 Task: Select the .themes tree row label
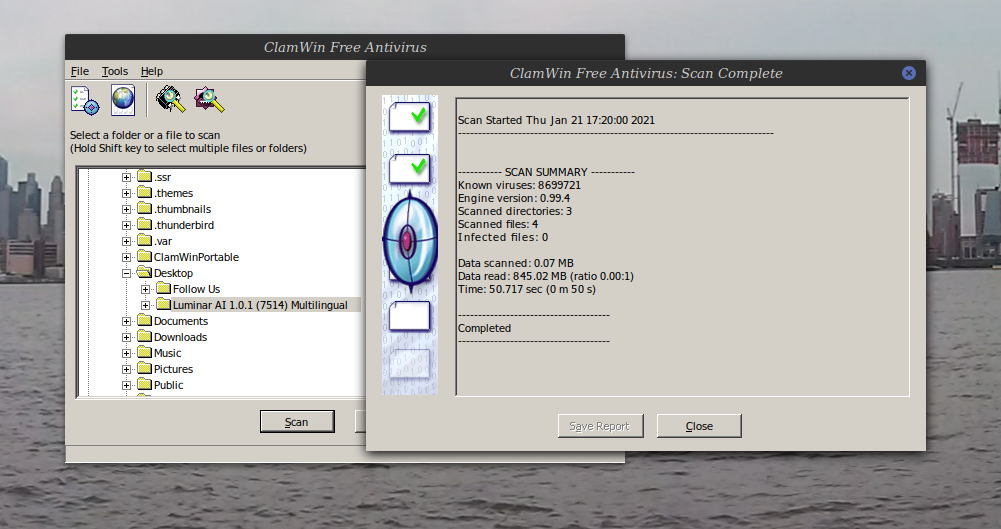click(174, 193)
